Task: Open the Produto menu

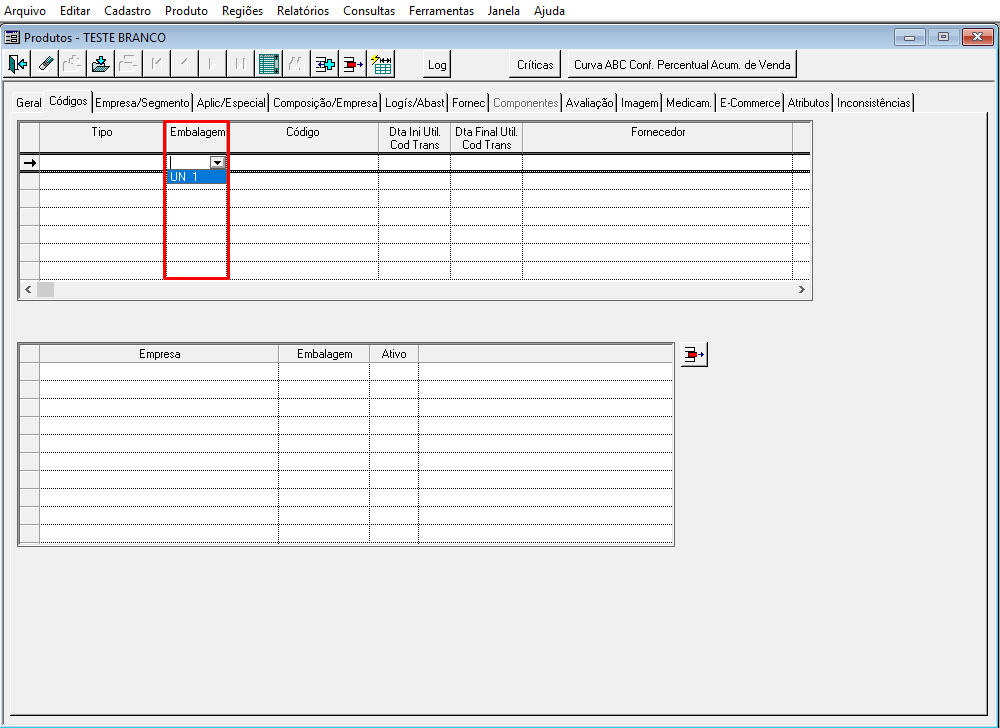Action: coord(186,11)
